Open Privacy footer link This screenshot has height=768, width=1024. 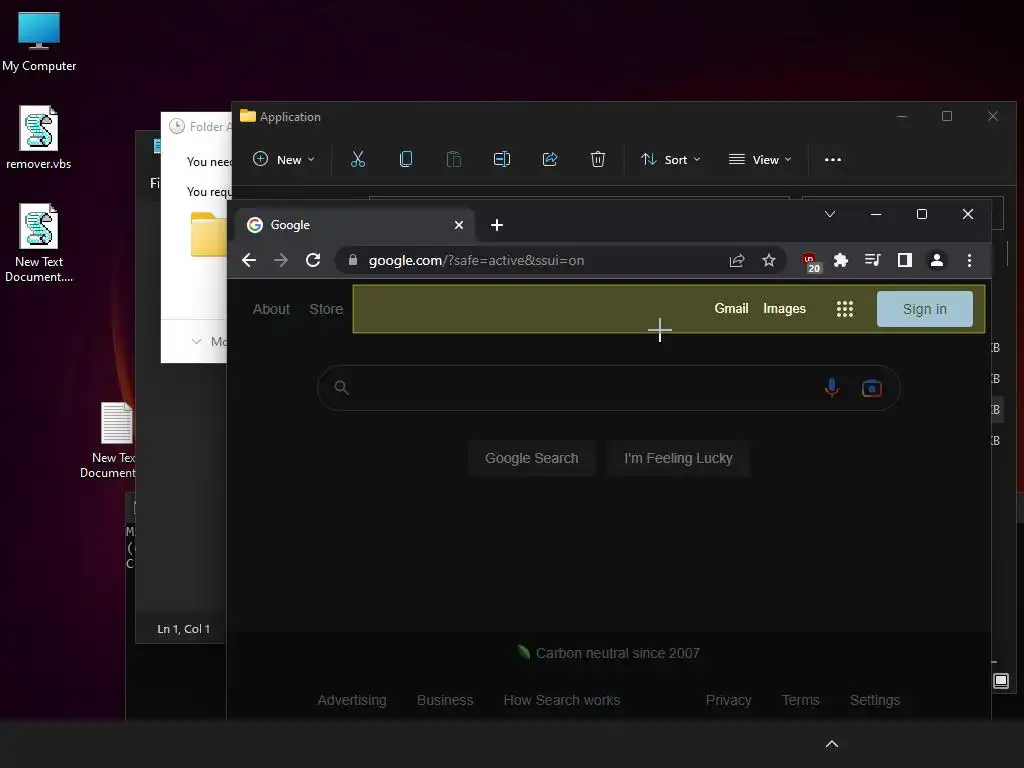728,700
